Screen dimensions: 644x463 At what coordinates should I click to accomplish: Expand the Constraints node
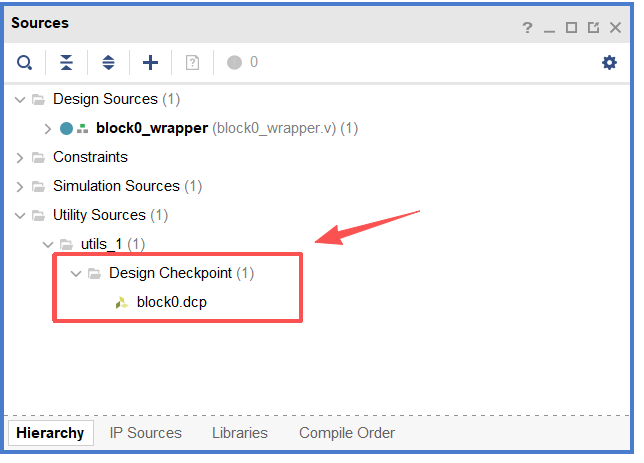click(20, 157)
